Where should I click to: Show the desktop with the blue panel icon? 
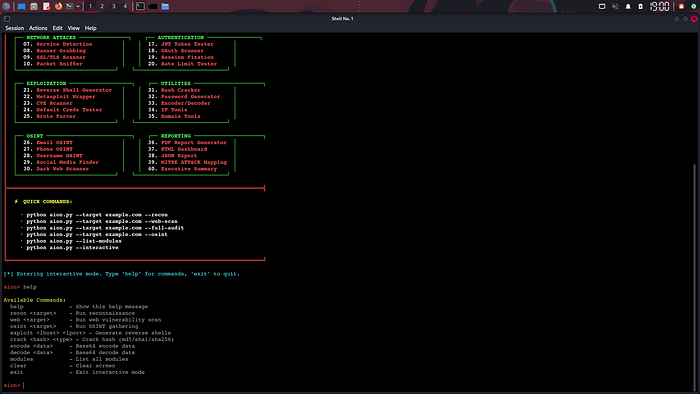pyautogui.click(x=21, y=6)
